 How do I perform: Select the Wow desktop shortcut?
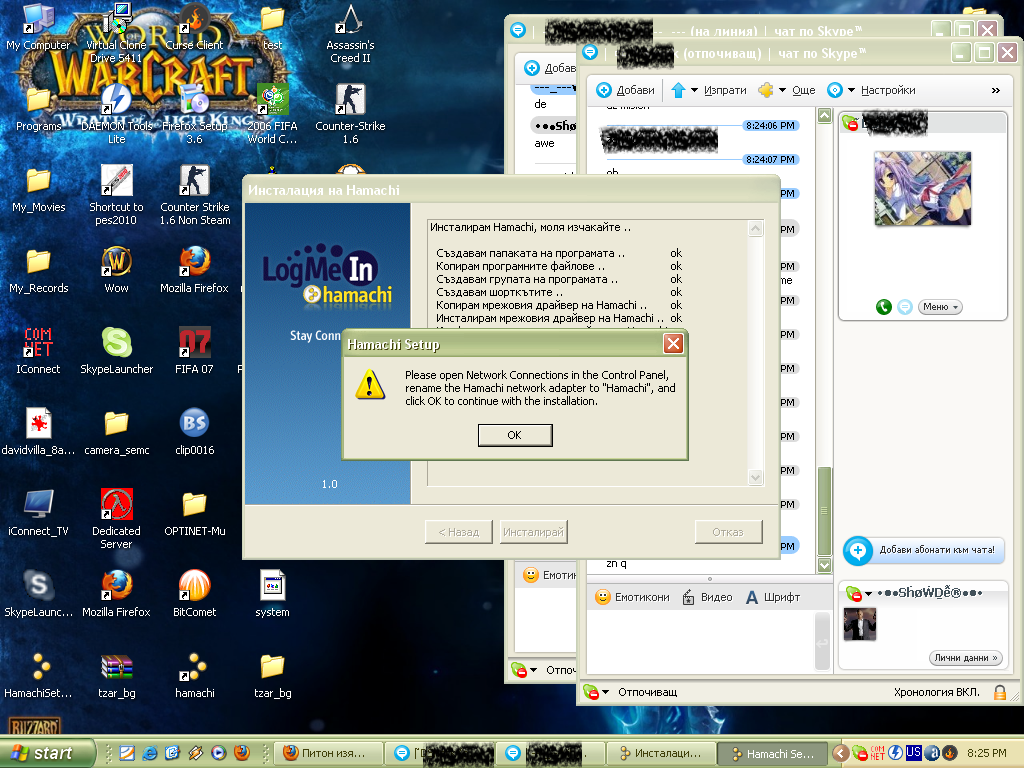116,270
